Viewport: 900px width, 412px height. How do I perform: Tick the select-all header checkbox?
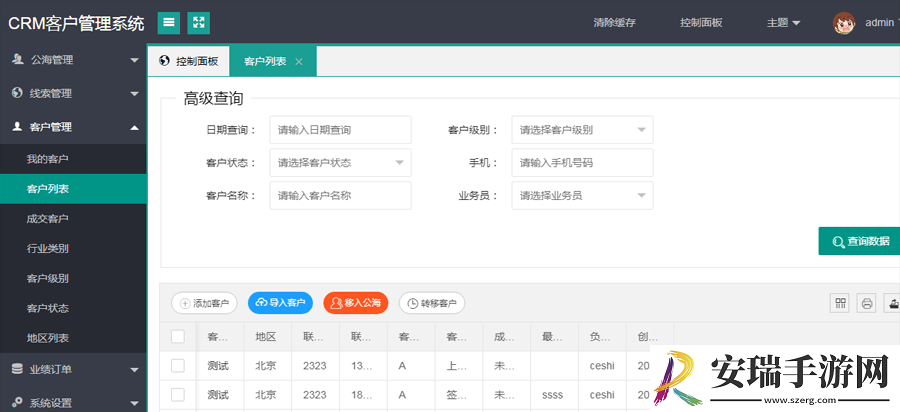point(178,336)
